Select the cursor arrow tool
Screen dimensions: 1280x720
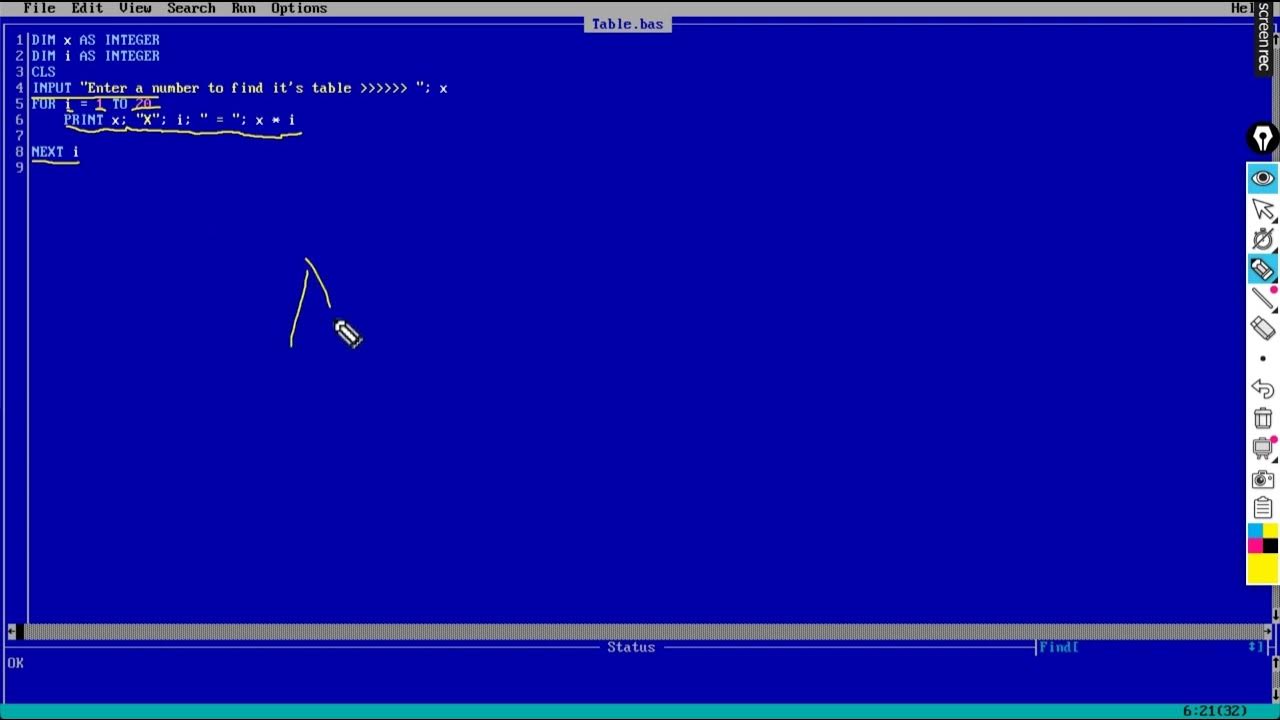(1262, 209)
